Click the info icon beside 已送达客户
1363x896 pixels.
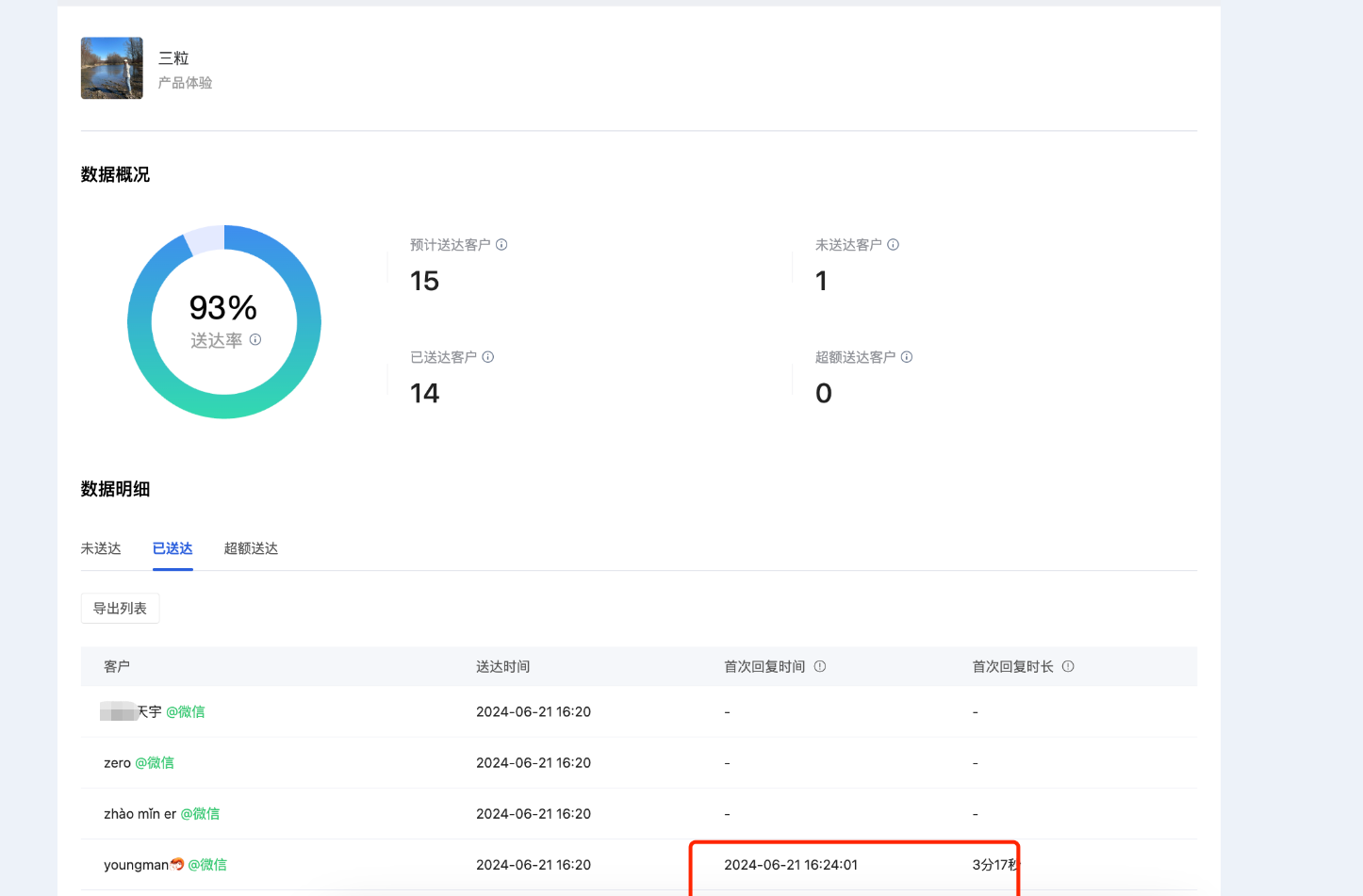[488, 357]
